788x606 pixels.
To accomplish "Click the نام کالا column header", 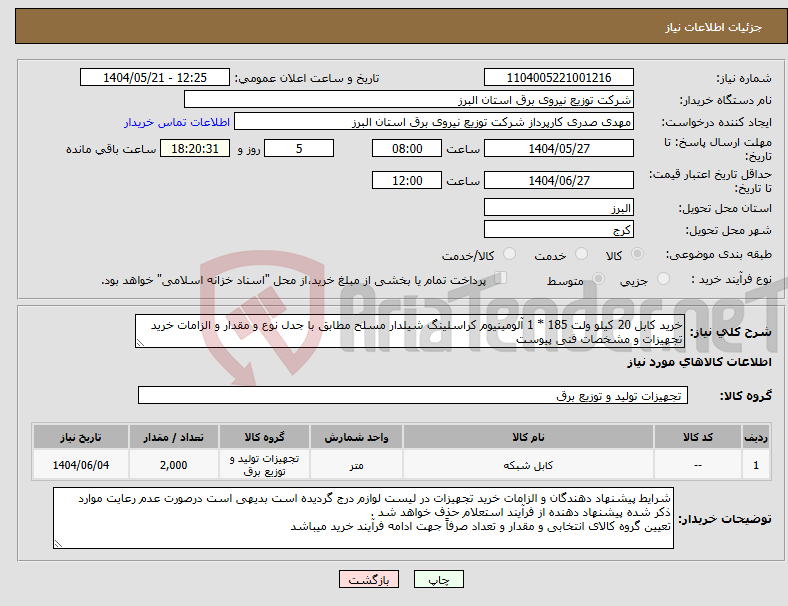I will click(x=528, y=437).
